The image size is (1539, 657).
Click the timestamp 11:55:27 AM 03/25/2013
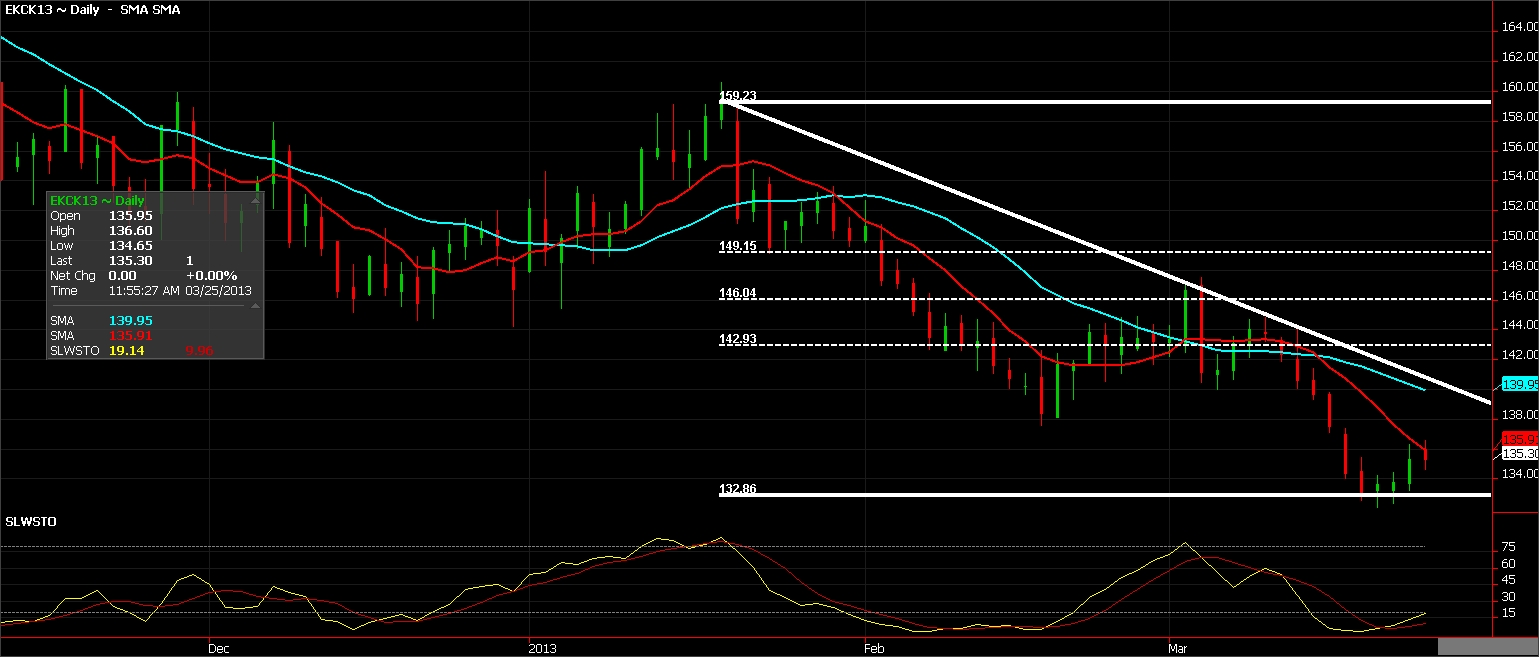(x=180, y=291)
